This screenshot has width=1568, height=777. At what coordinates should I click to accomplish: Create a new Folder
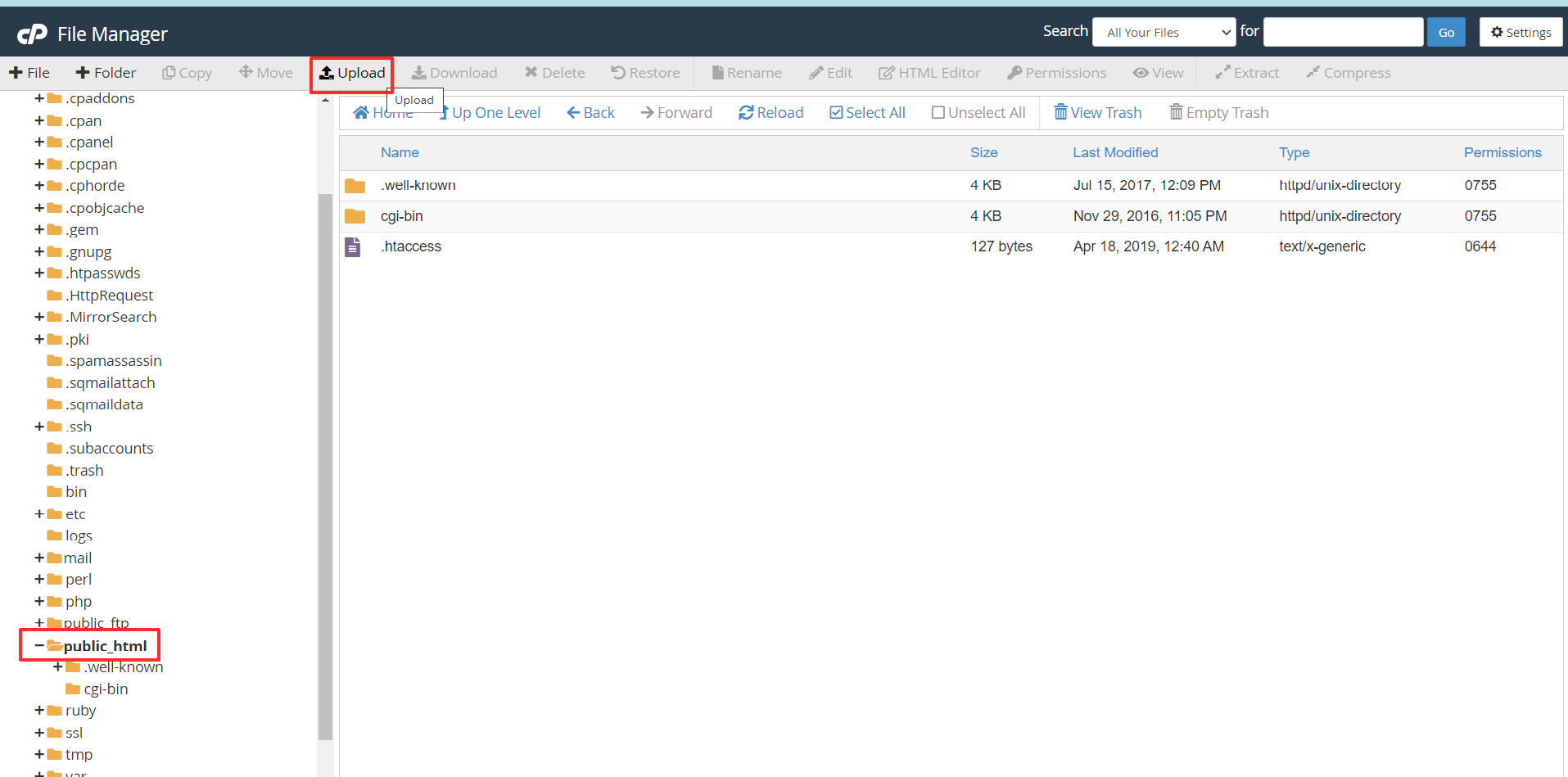(106, 73)
